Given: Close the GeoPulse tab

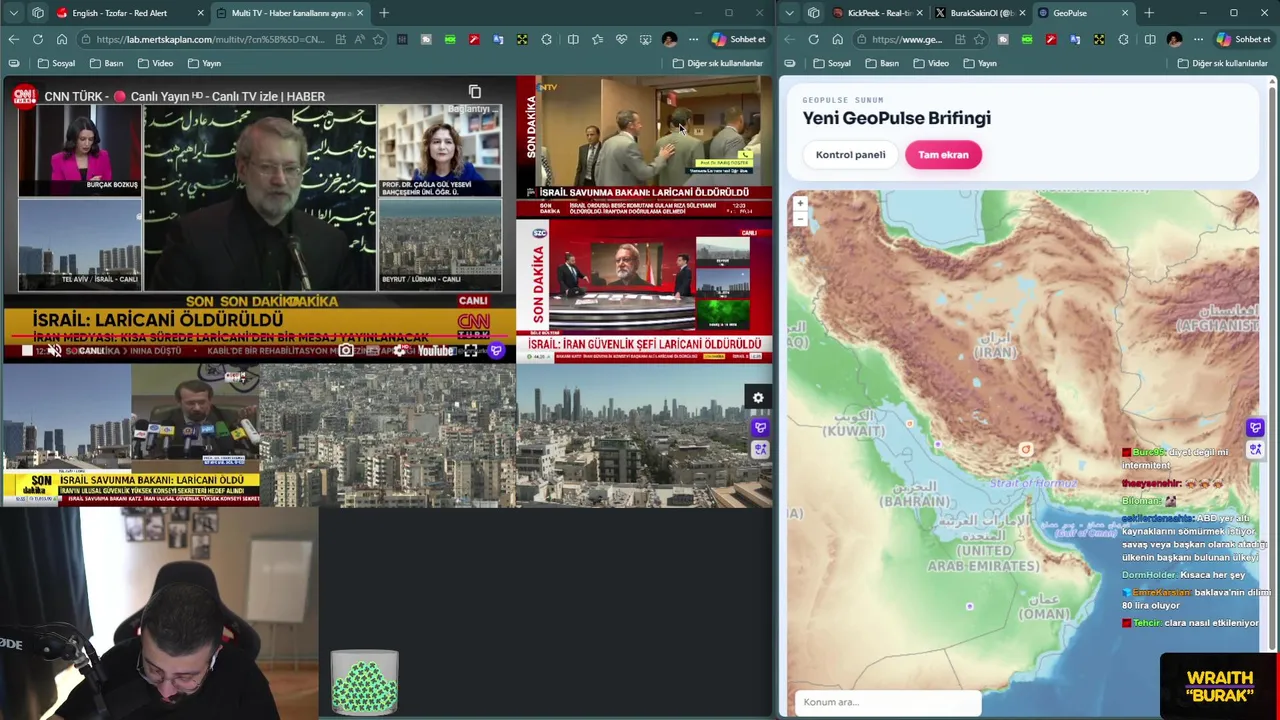Looking at the screenshot, I should coord(1125,13).
